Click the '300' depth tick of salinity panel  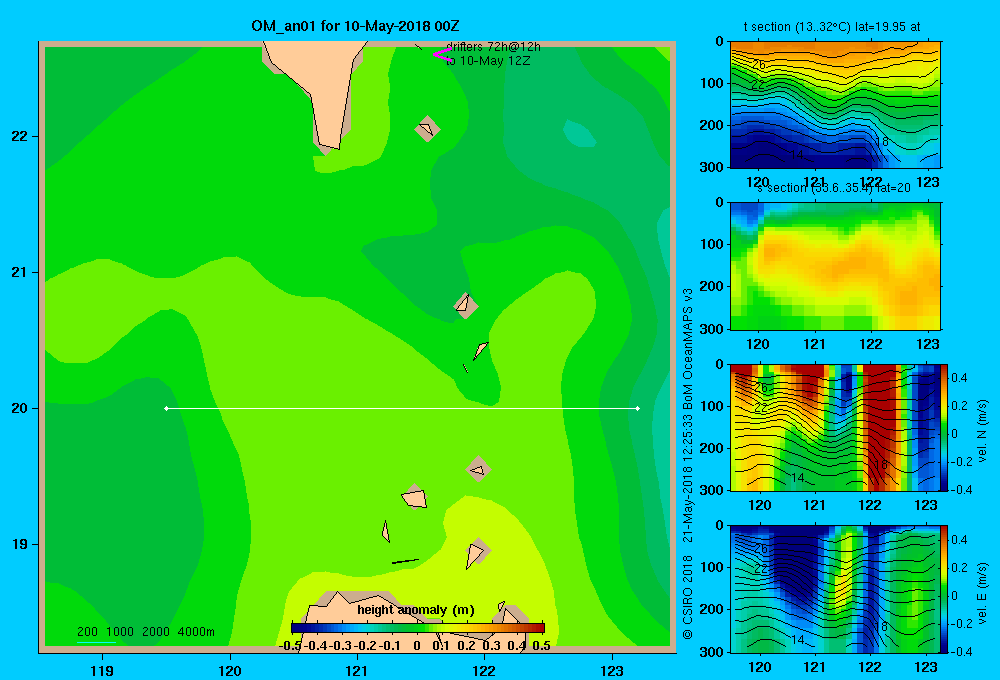point(712,329)
